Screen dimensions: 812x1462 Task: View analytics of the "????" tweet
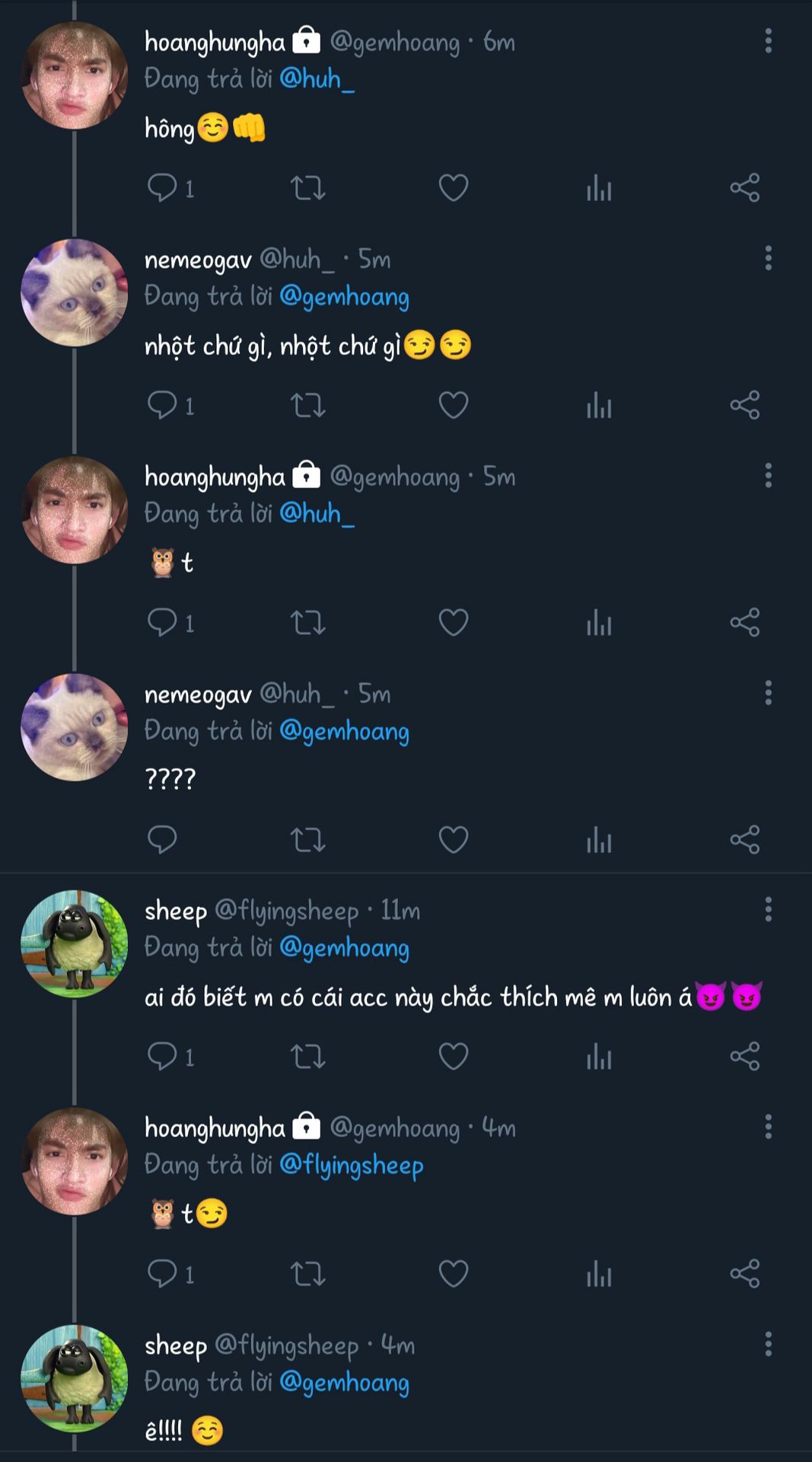click(x=599, y=840)
